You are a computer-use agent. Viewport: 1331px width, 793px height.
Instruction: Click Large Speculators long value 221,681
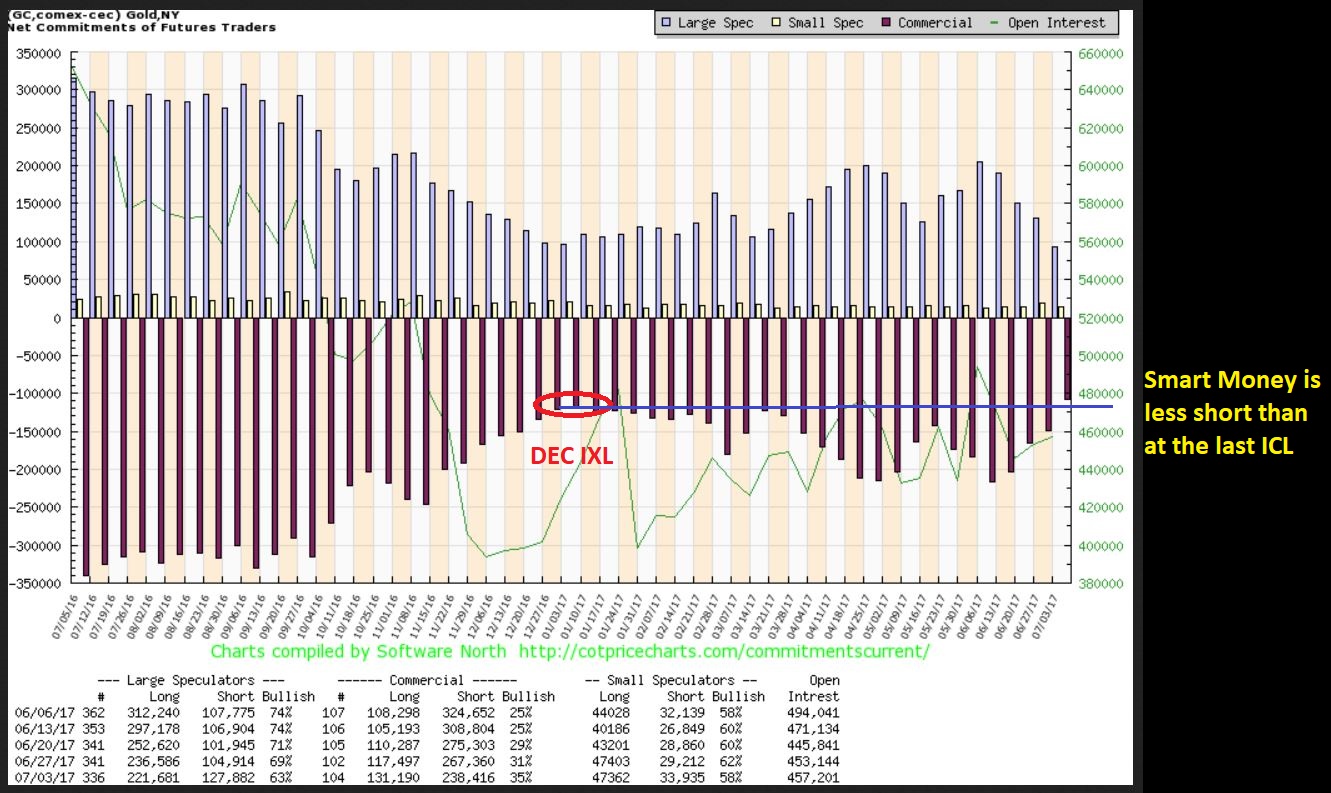click(151, 776)
